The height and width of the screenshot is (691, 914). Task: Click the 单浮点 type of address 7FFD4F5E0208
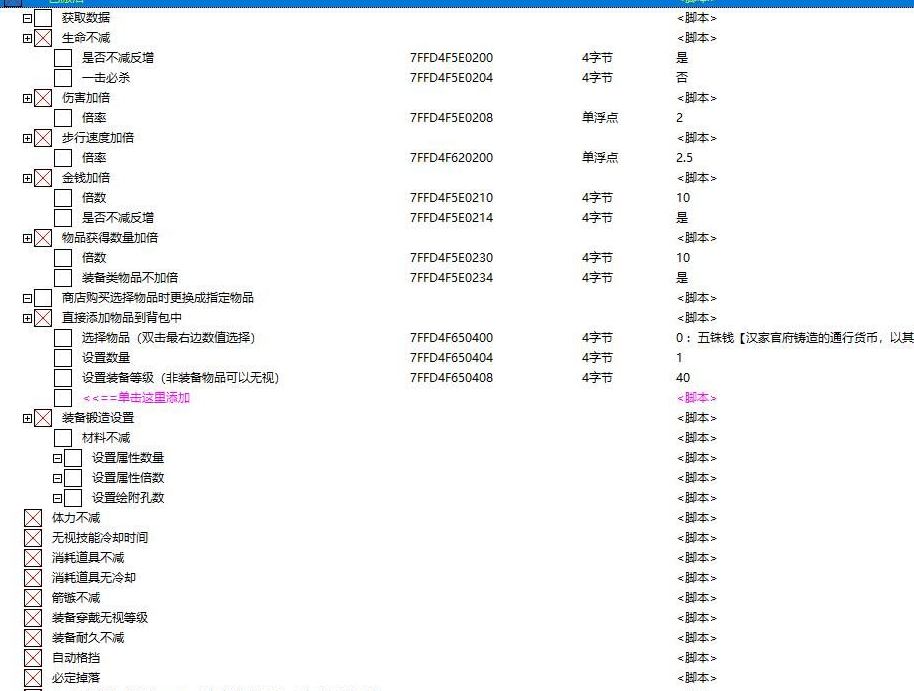pos(600,118)
